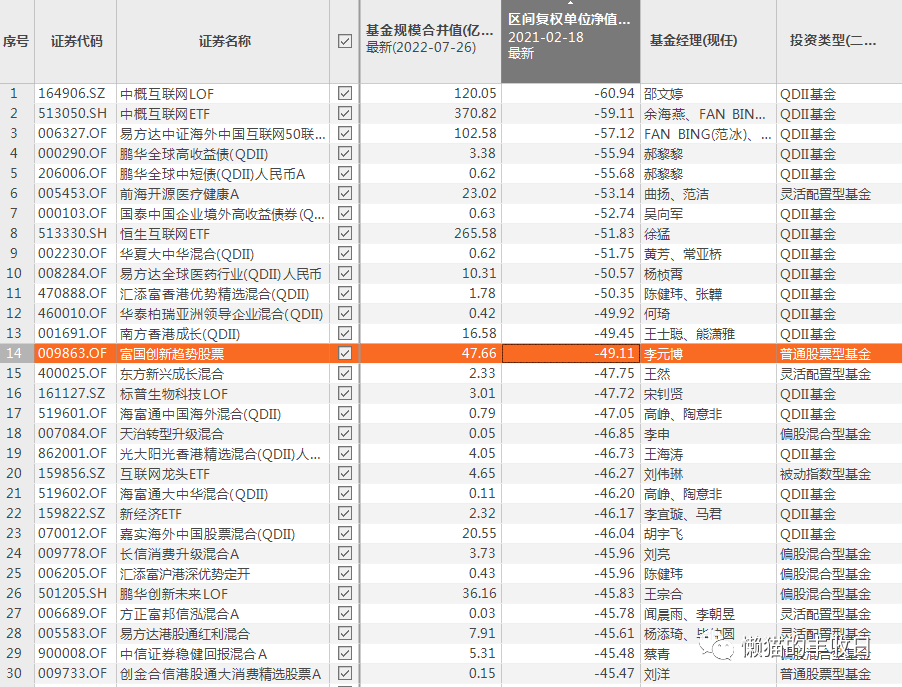Click the 证券代码 column header
Screen dimensions: 902x687
click(x=75, y=41)
